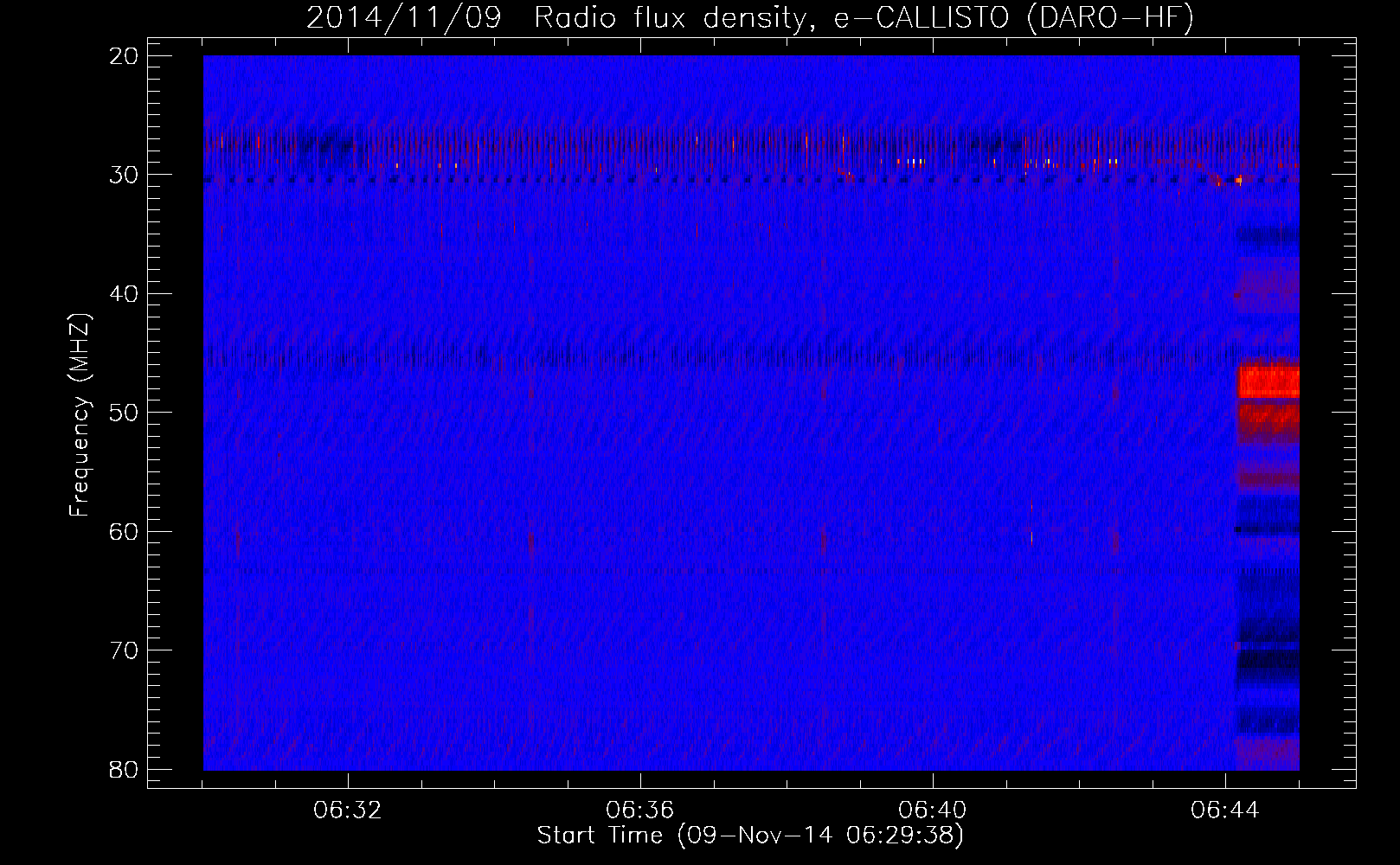
Task: Click the 20 frequency tick label
Action: coord(124,56)
